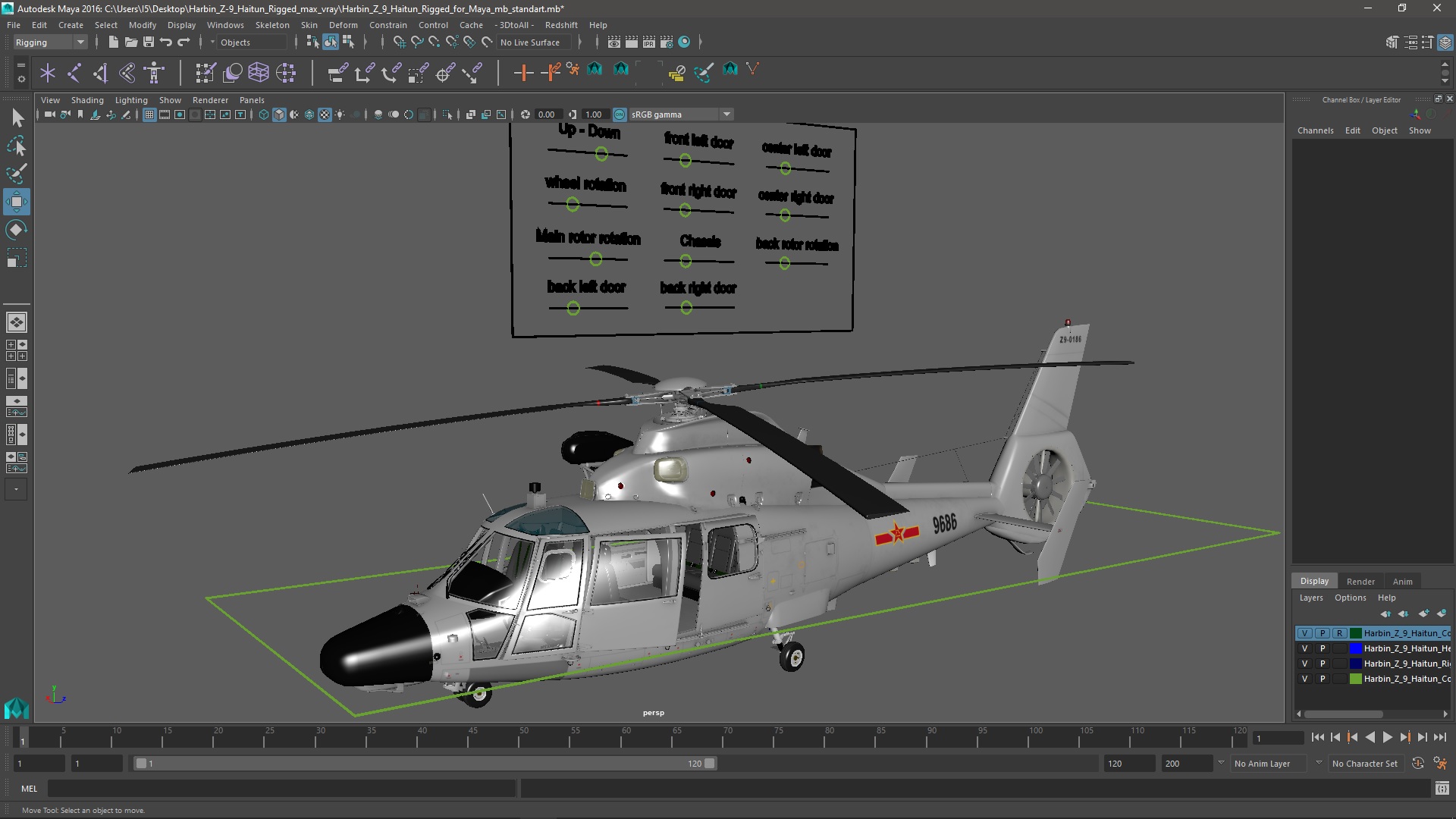
Task: Click the MEL command input field
Action: coord(281,789)
